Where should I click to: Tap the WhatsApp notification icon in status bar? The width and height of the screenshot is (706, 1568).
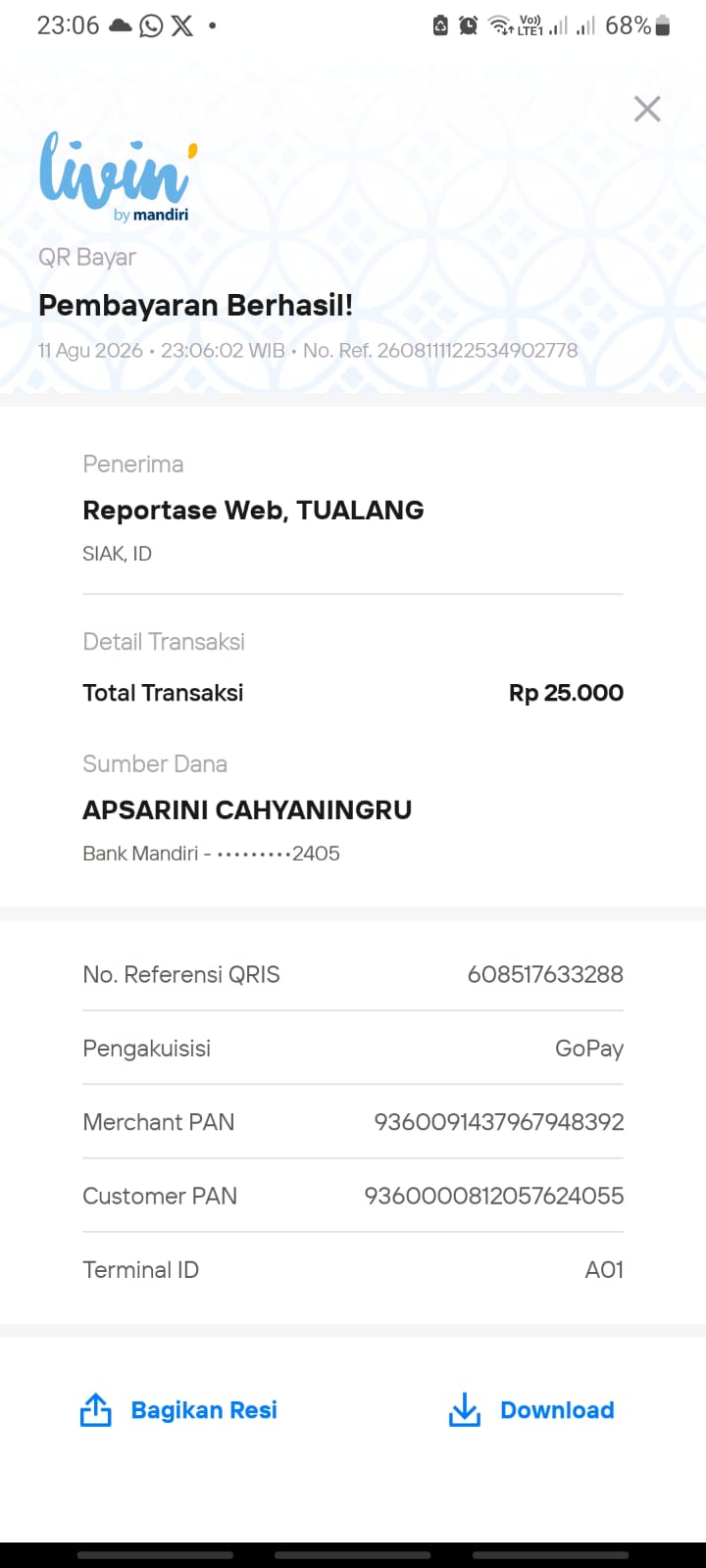(x=151, y=25)
